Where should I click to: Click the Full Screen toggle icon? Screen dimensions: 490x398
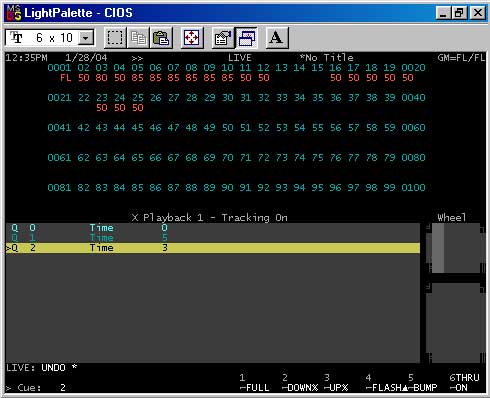192,38
